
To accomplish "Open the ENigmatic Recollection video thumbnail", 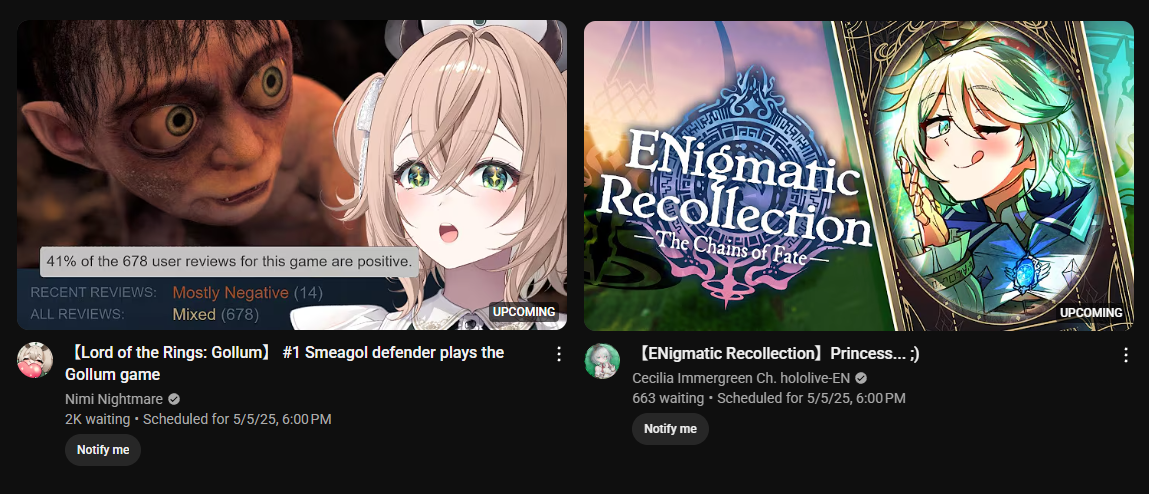I will click(859, 175).
